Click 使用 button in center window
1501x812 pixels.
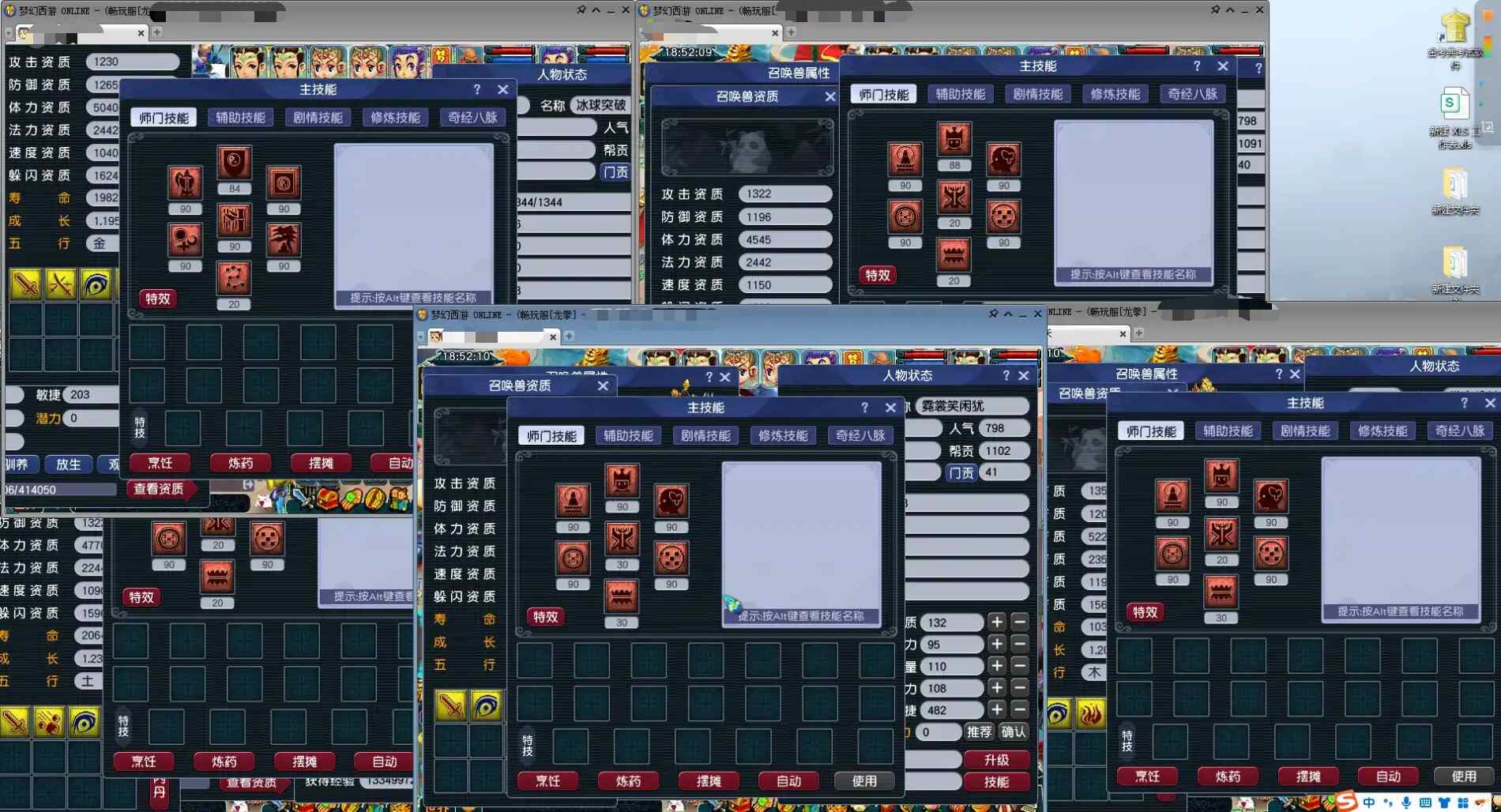[864, 780]
